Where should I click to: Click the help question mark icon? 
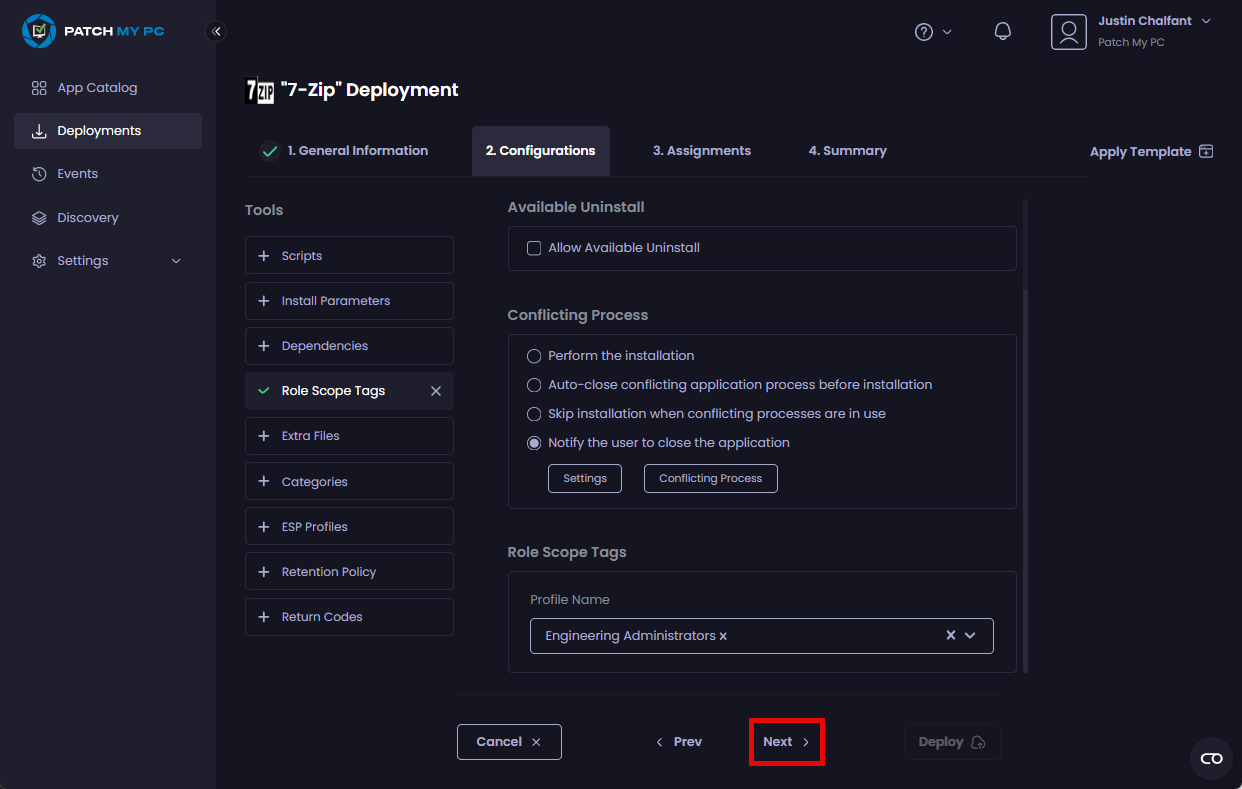coord(924,32)
